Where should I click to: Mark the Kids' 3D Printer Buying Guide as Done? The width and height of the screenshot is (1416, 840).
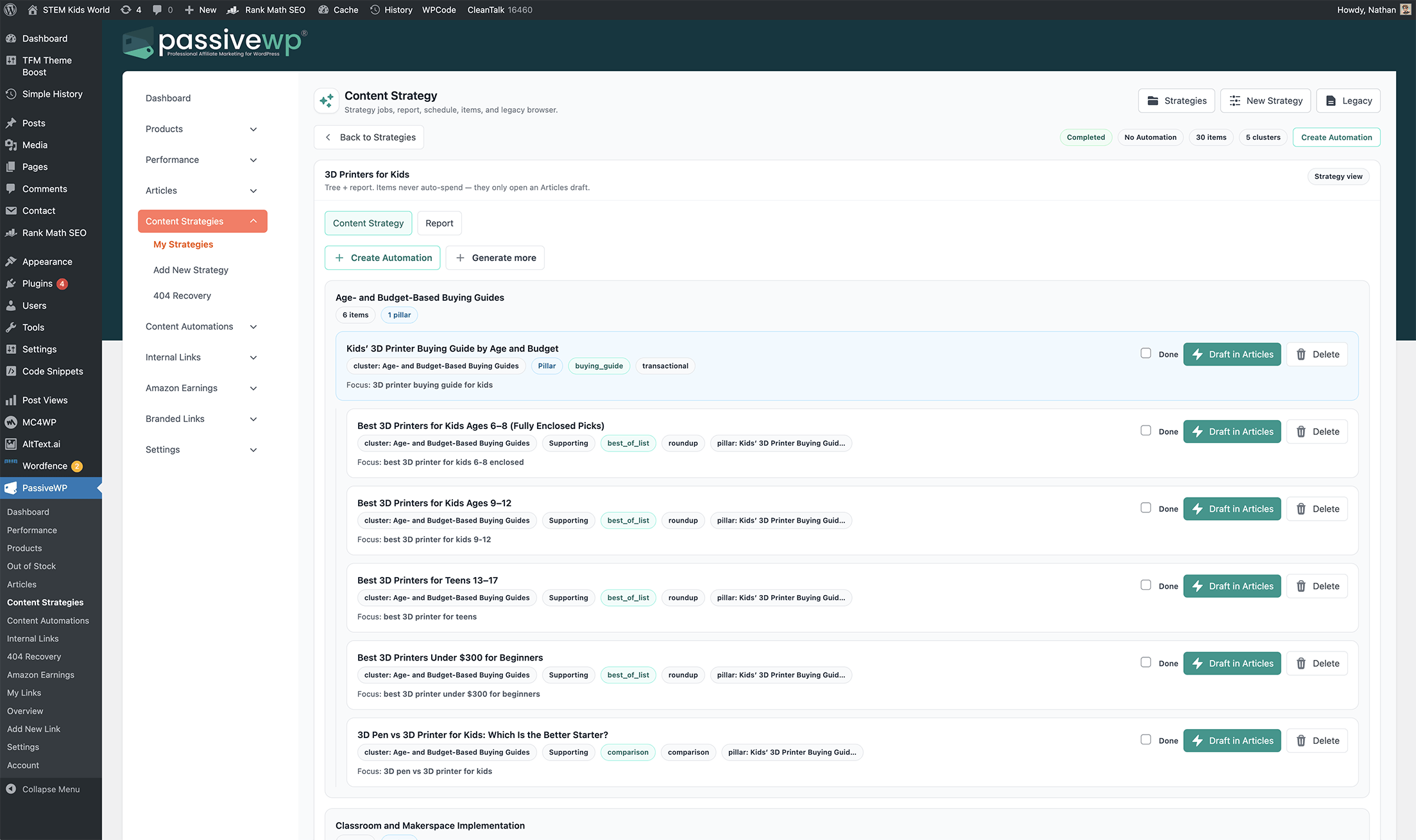[1146, 353]
